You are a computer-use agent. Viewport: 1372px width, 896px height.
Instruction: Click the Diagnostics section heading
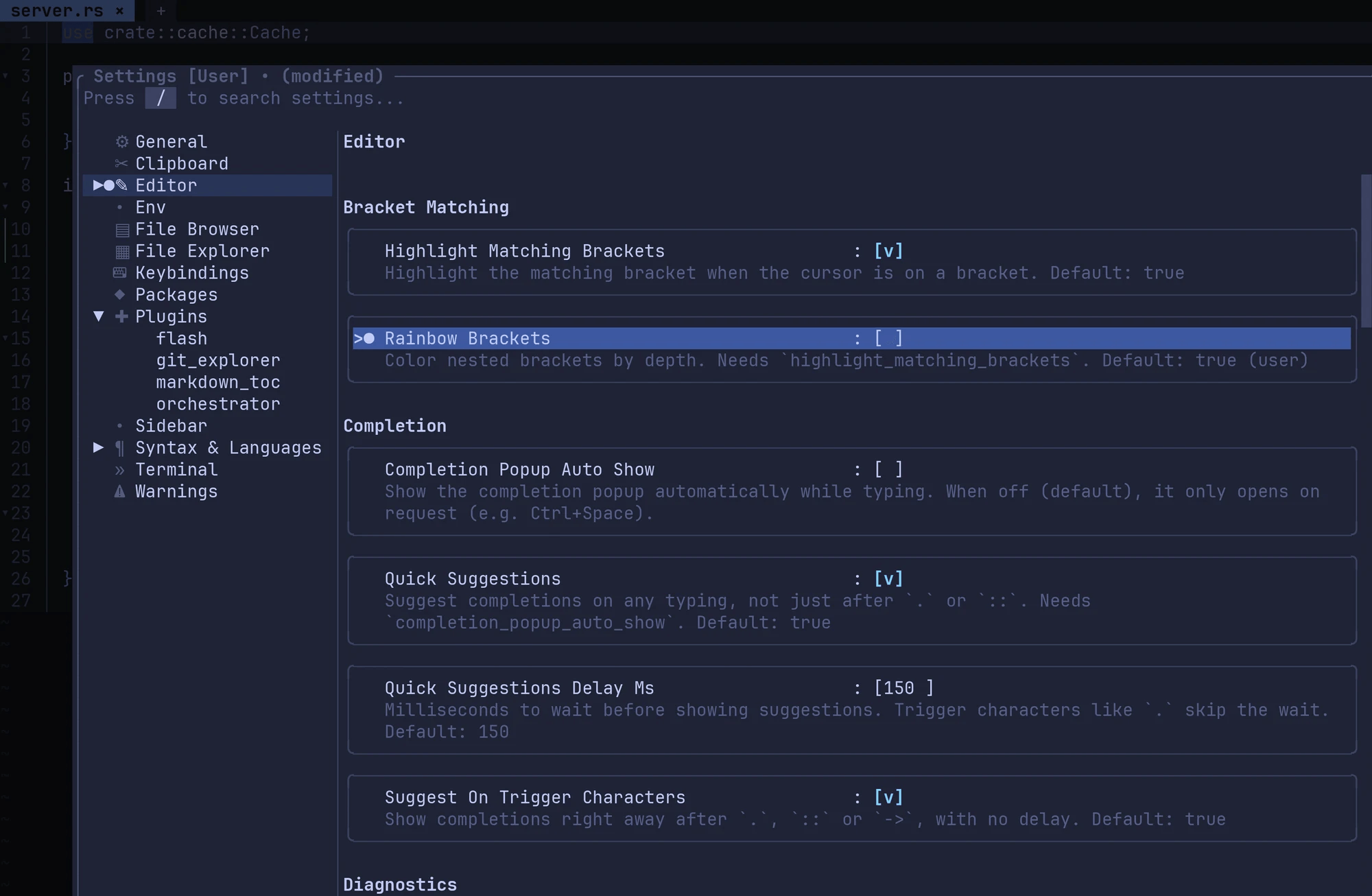[x=400, y=885]
